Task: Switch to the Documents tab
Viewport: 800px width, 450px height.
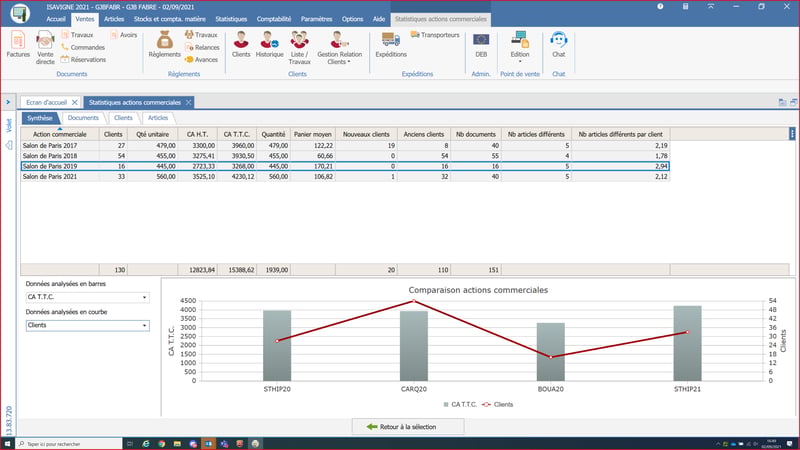Action: [x=83, y=118]
